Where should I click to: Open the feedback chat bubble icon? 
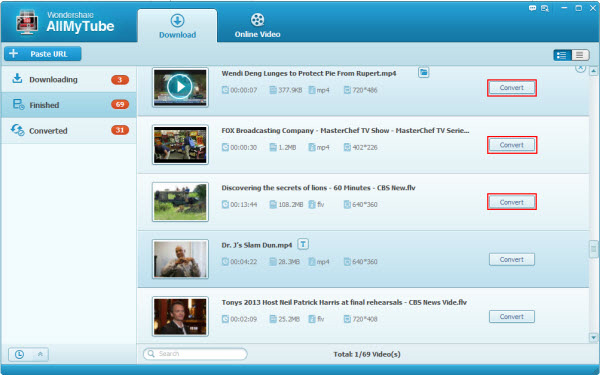(x=532, y=8)
